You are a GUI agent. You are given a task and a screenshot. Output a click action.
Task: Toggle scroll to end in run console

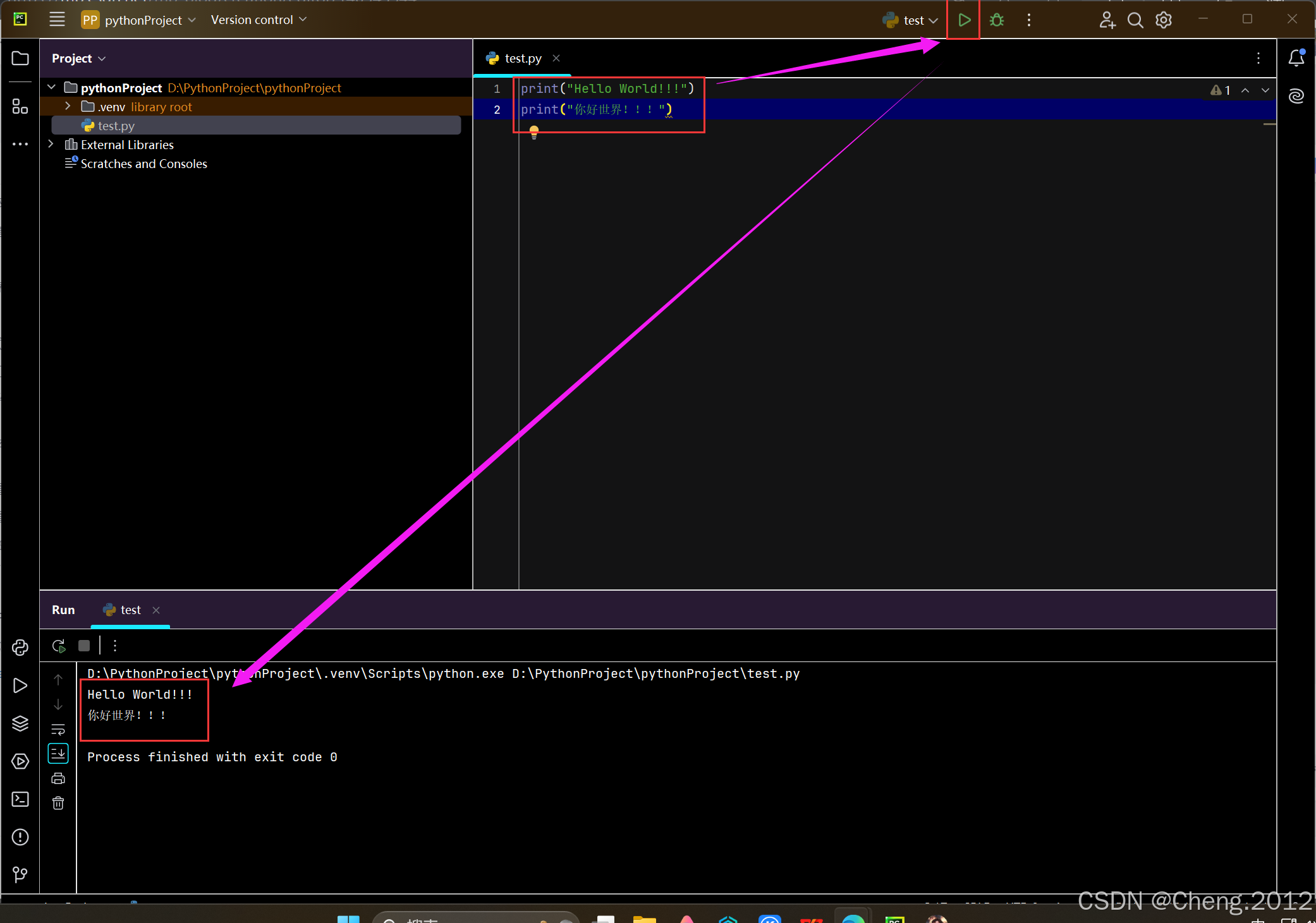(58, 753)
